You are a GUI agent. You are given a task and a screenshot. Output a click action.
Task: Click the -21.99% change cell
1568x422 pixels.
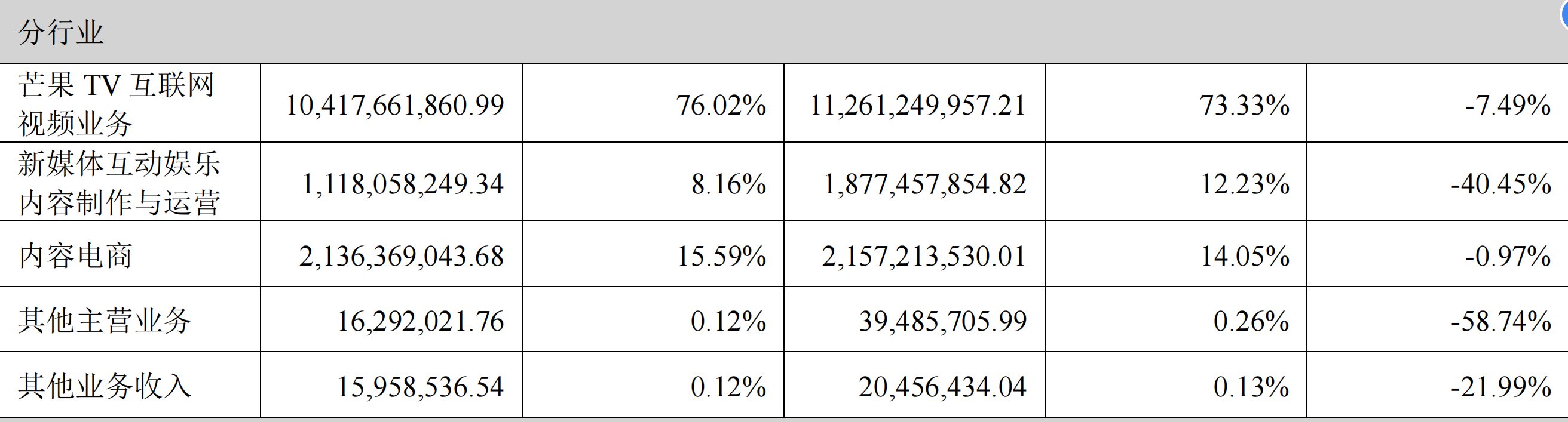1500,387
